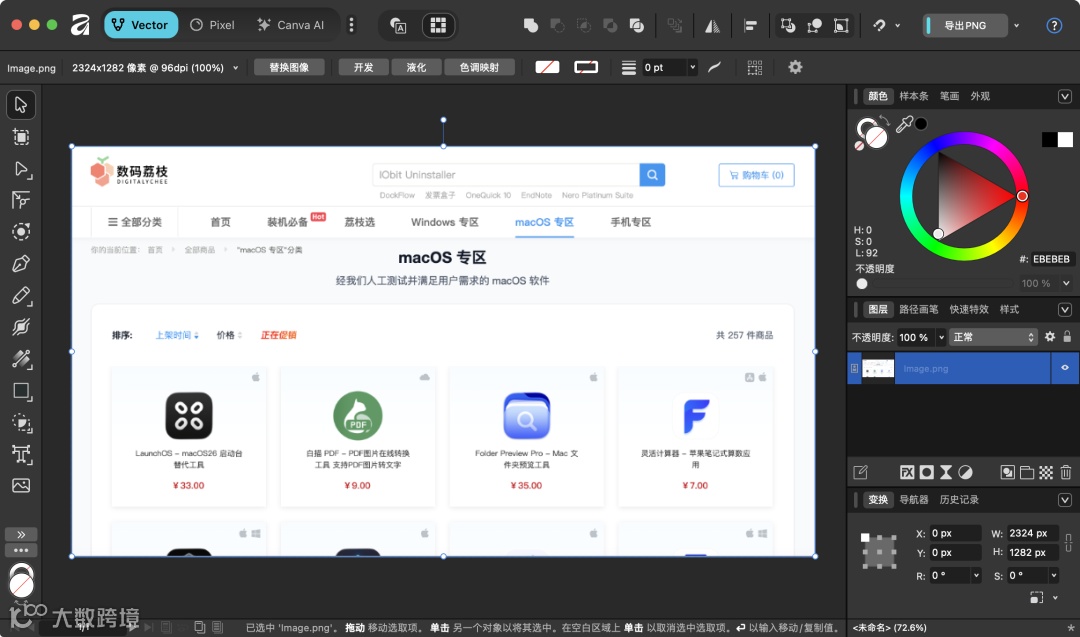Open document zoom info dropdown arrow

tap(236, 67)
